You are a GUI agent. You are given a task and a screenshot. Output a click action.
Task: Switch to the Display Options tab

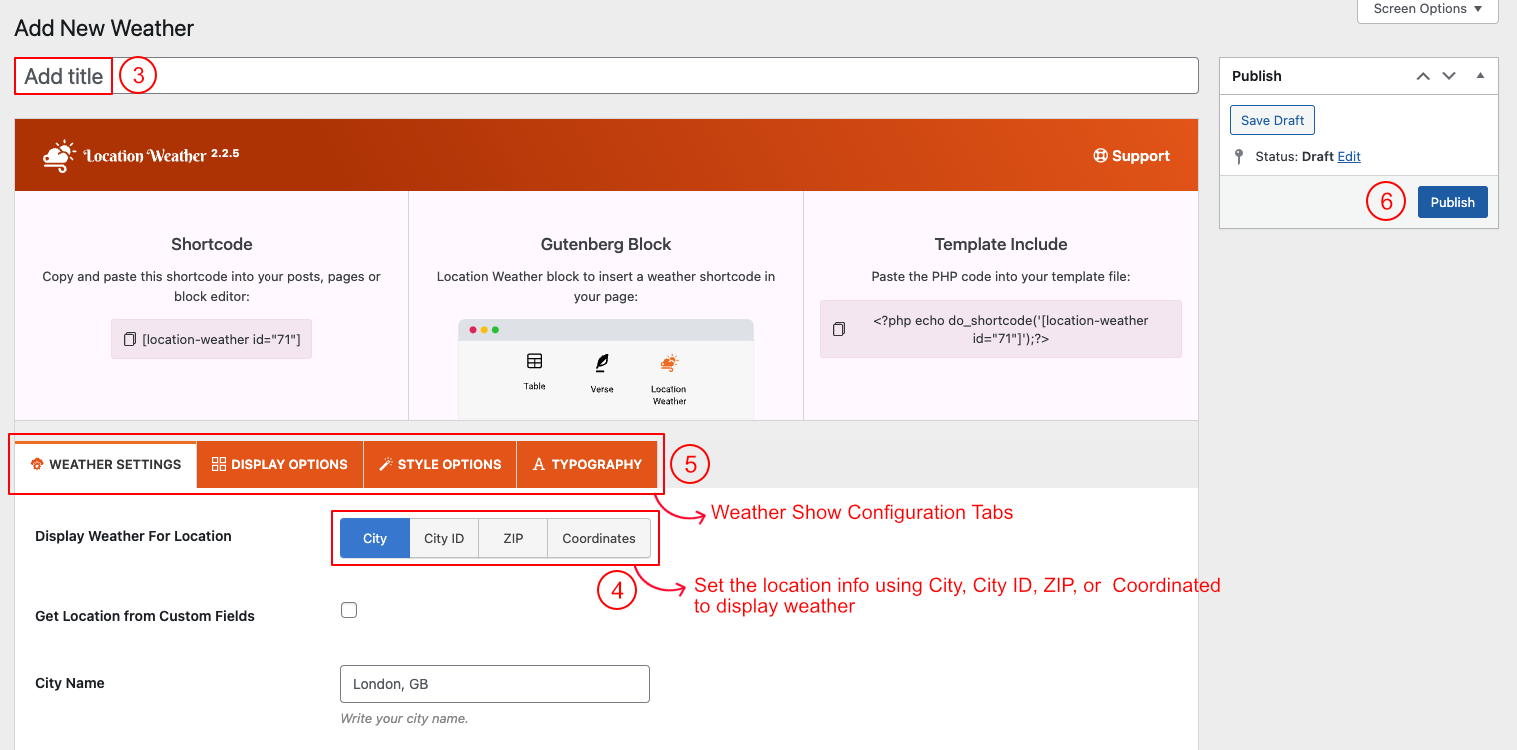[280, 464]
